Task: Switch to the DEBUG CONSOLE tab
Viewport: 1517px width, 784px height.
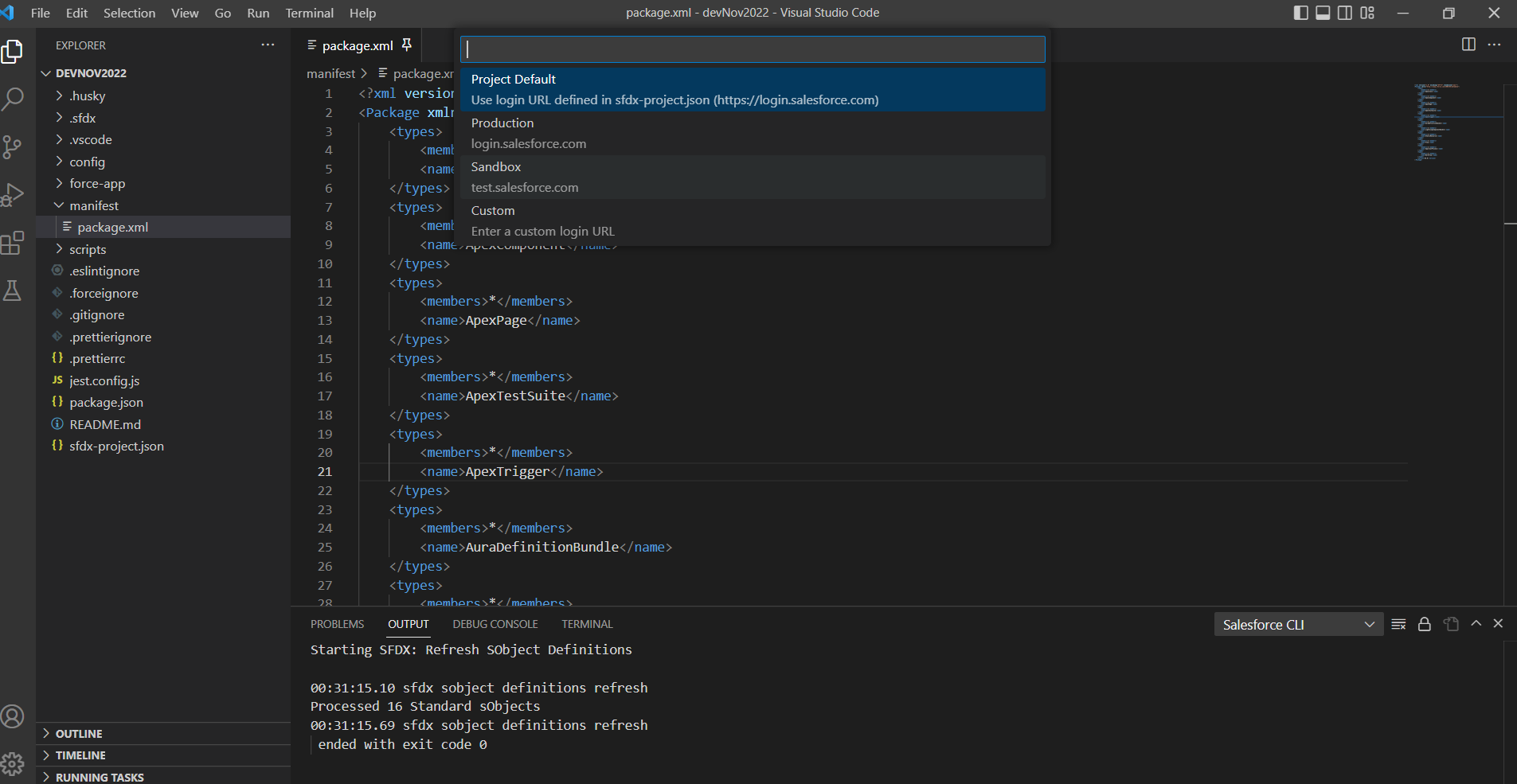Action: [495, 624]
